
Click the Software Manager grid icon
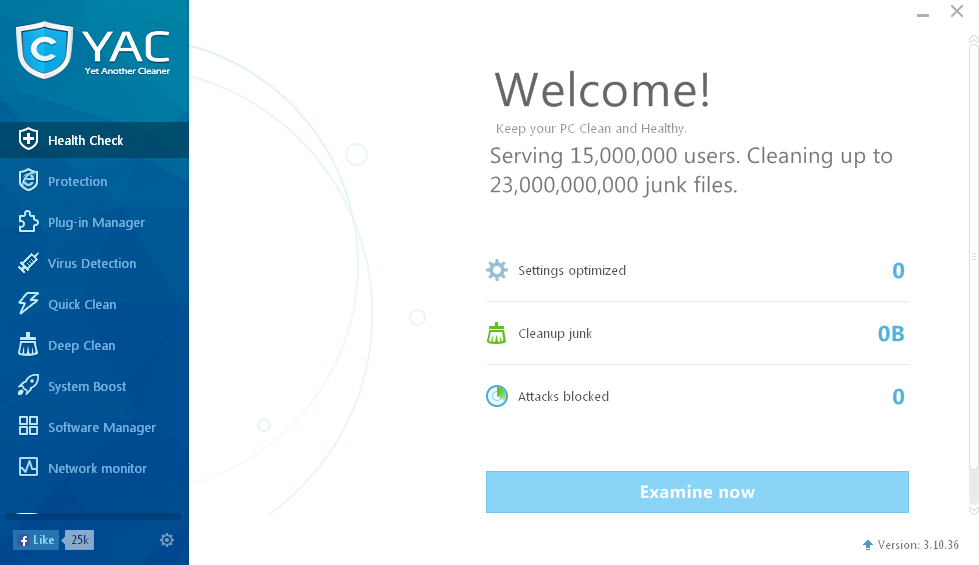(28, 426)
